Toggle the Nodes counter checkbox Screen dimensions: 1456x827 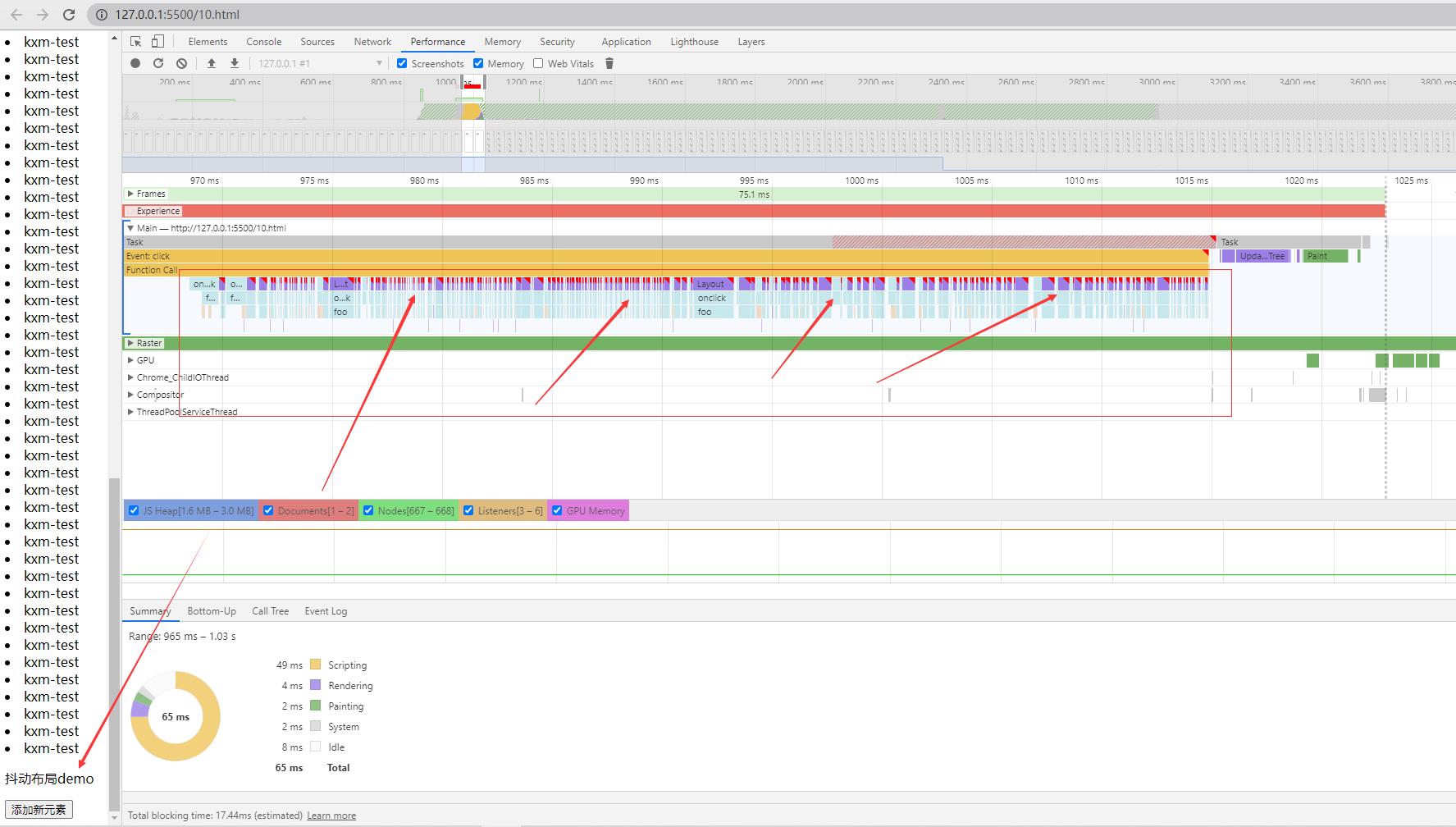(368, 510)
